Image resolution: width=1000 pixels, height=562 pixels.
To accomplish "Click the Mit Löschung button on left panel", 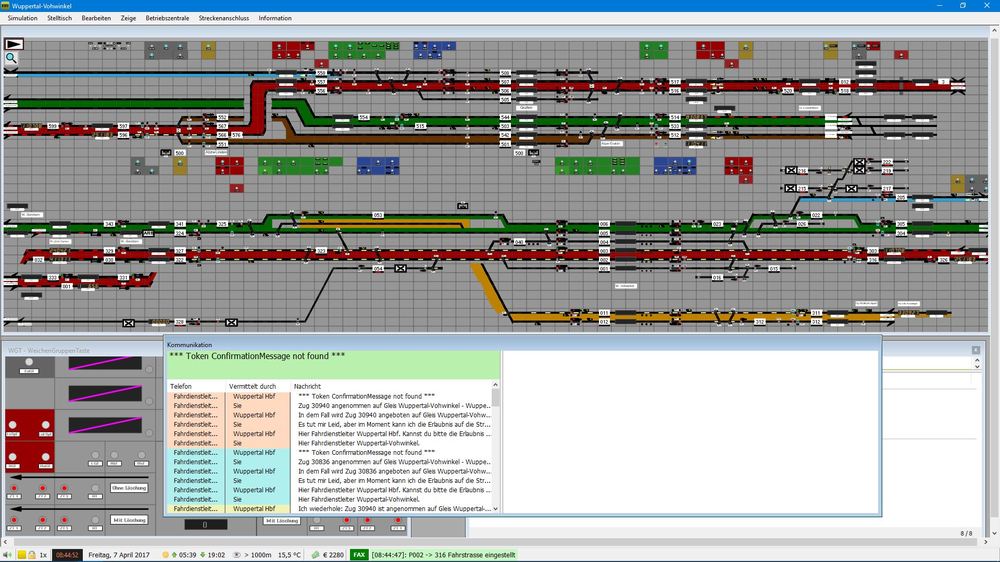I will (x=129, y=520).
